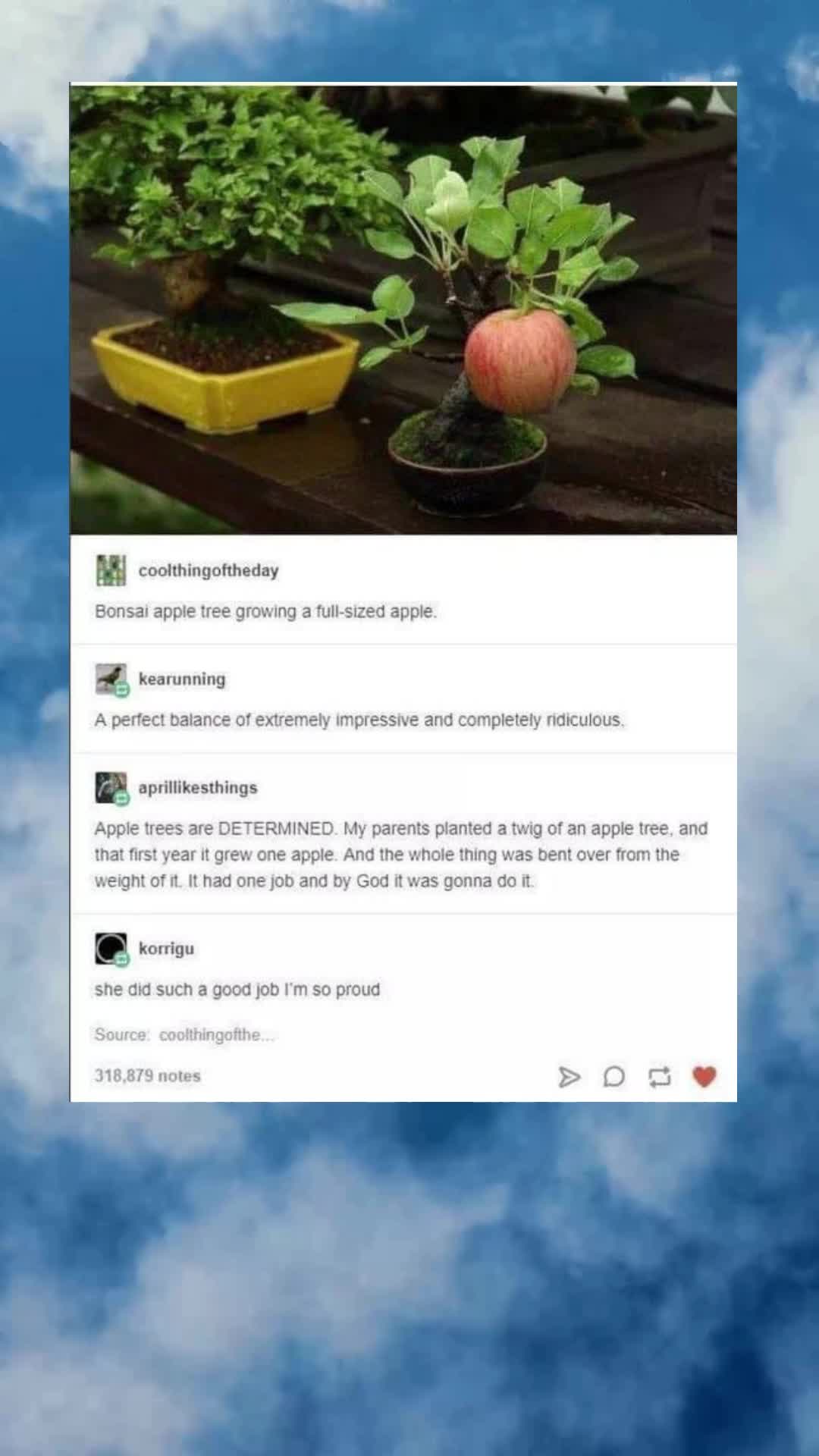
Task: Visit the korrigu username link
Action: click(166, 948)
